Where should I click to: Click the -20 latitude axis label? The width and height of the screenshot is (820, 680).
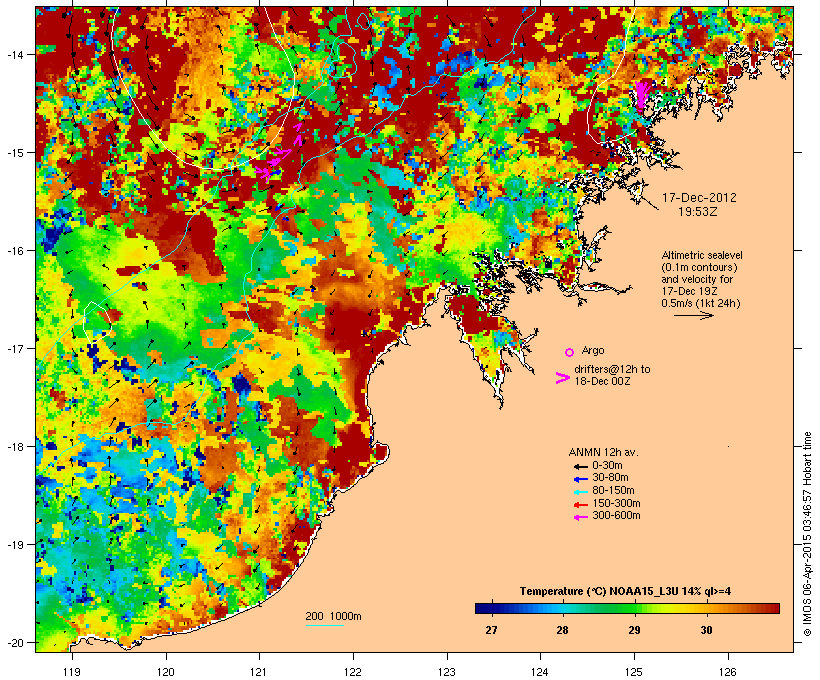click(x=14, y=642)
